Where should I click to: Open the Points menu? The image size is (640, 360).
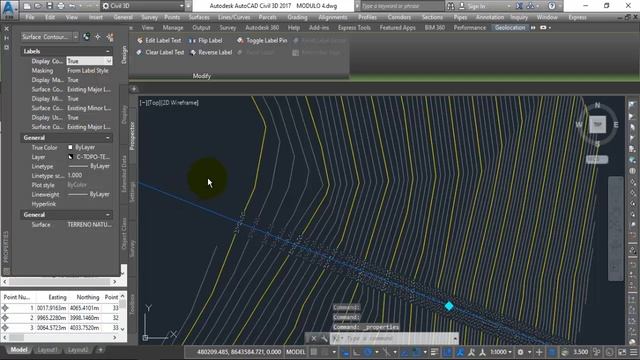point(172,18)
